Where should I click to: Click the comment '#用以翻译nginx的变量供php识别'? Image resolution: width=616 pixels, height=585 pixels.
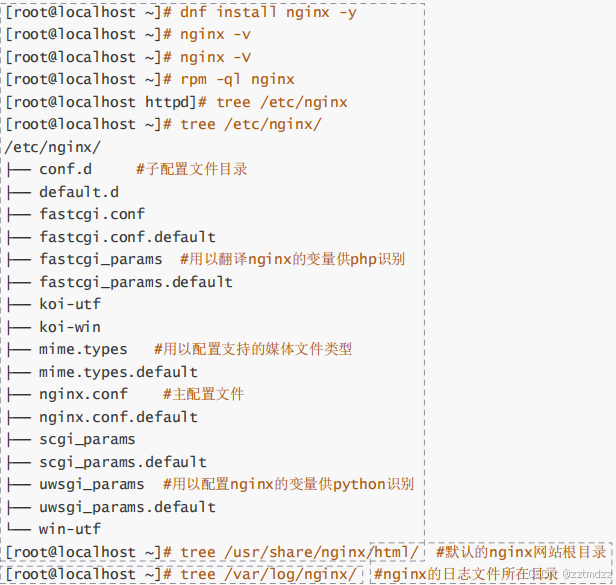pos(292,259)
